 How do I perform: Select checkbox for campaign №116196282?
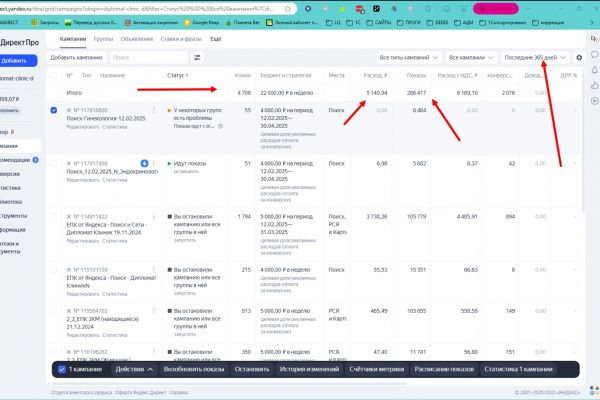click(x=54, y=352)
